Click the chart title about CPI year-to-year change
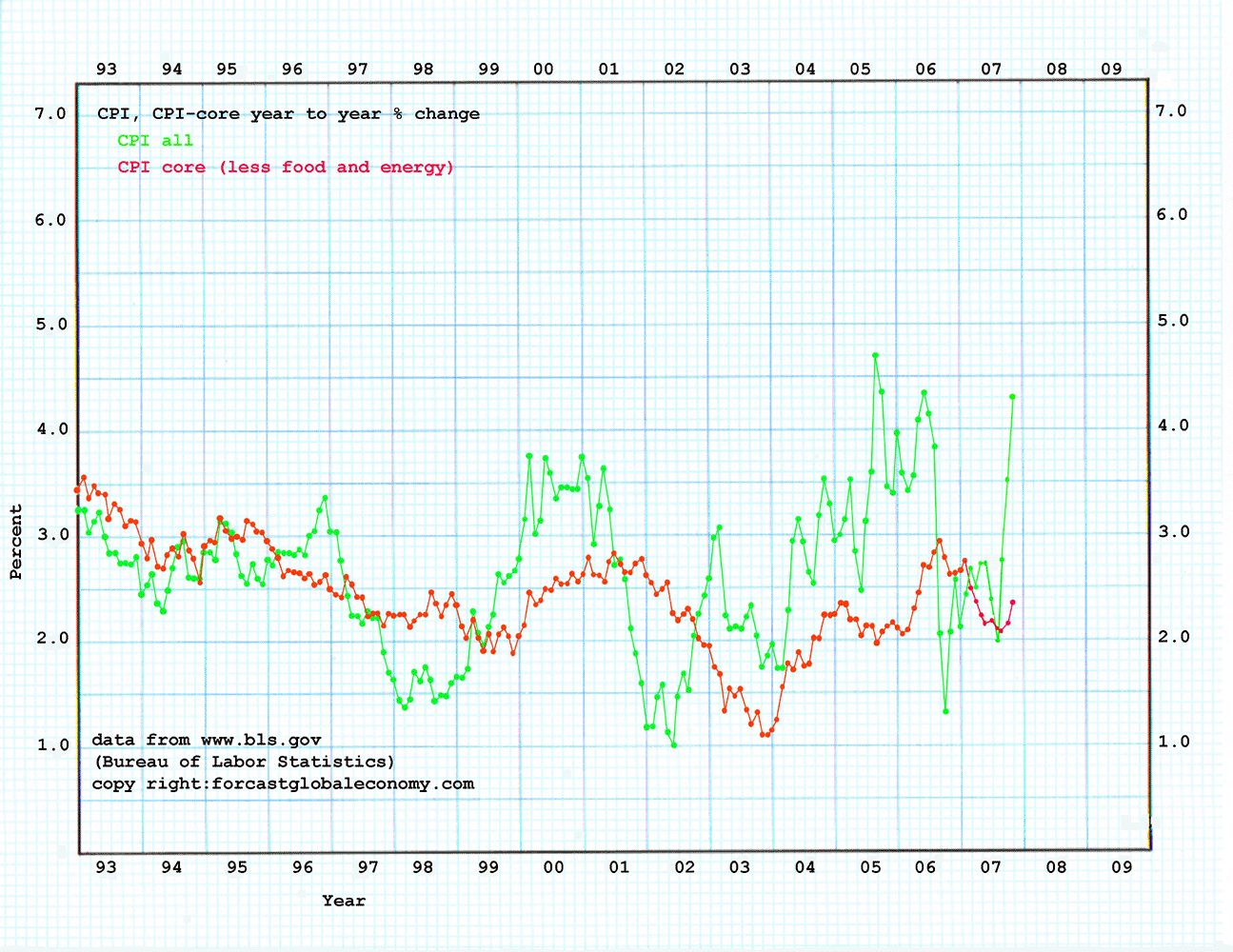 point(288,114)
